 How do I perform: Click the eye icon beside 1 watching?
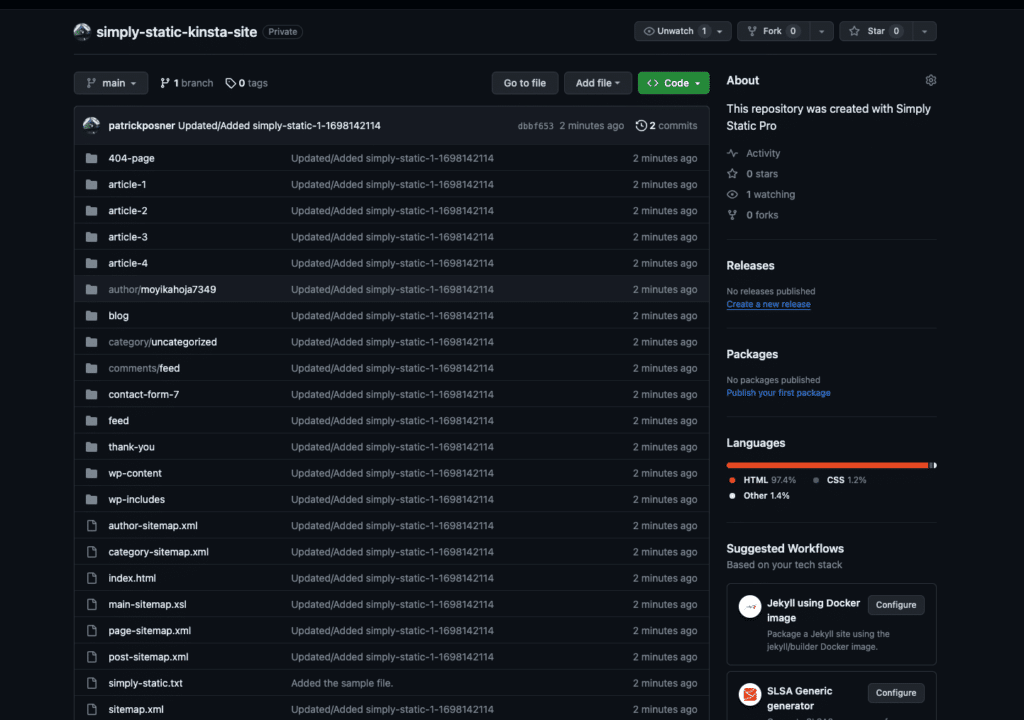pos(732,195)
